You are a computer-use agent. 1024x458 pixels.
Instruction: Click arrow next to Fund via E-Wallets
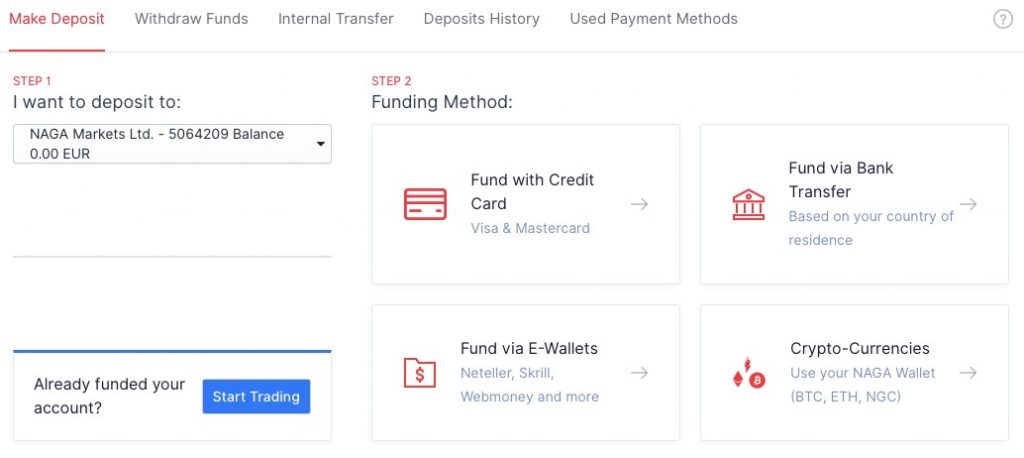point(639,373)
